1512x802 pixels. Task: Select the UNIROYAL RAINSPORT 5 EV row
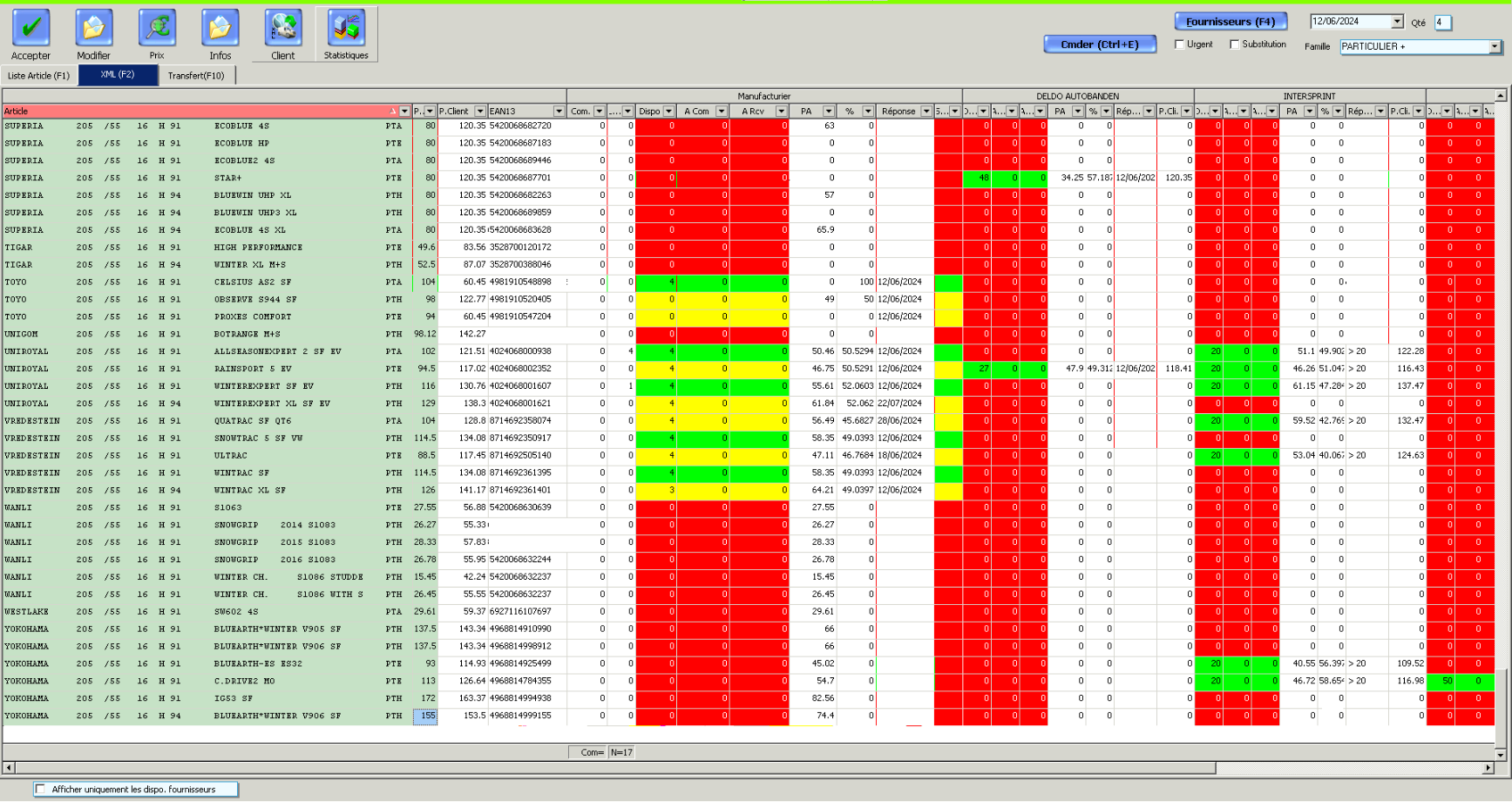tap(749, 369)
